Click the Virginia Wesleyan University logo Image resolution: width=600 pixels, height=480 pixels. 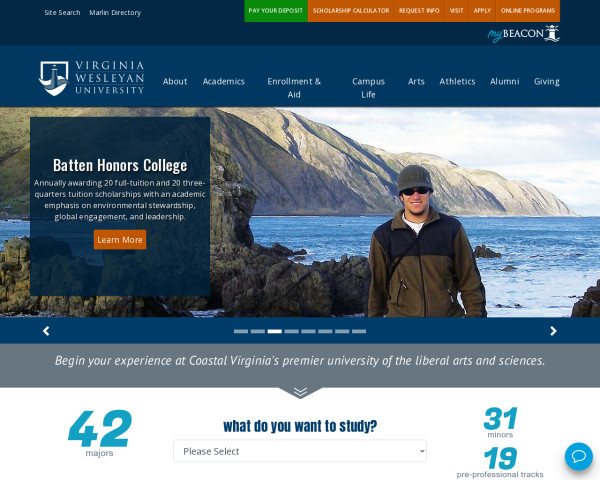(x=91, y=78)
